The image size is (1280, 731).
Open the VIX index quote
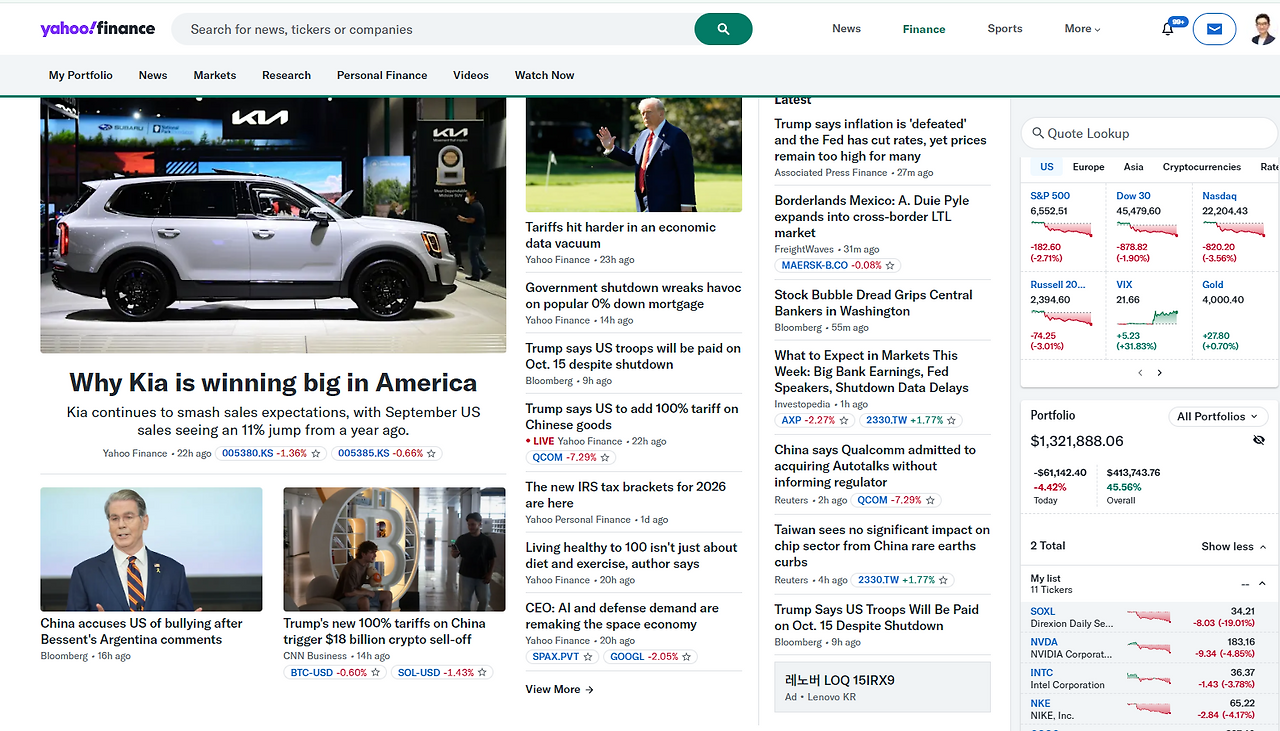coord(1124,285)
